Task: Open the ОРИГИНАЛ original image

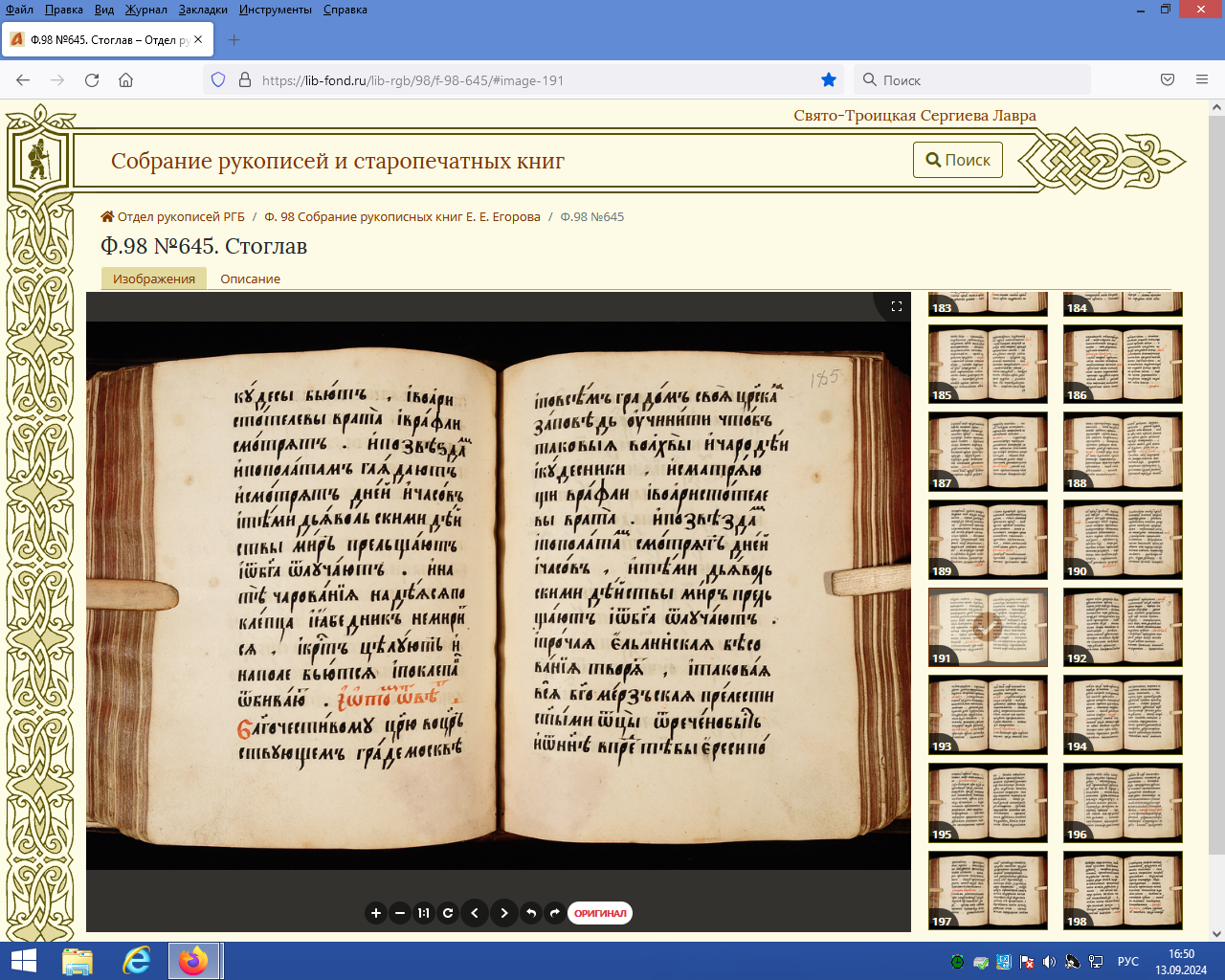Action: pyautogui.click(x=600, y=913)
